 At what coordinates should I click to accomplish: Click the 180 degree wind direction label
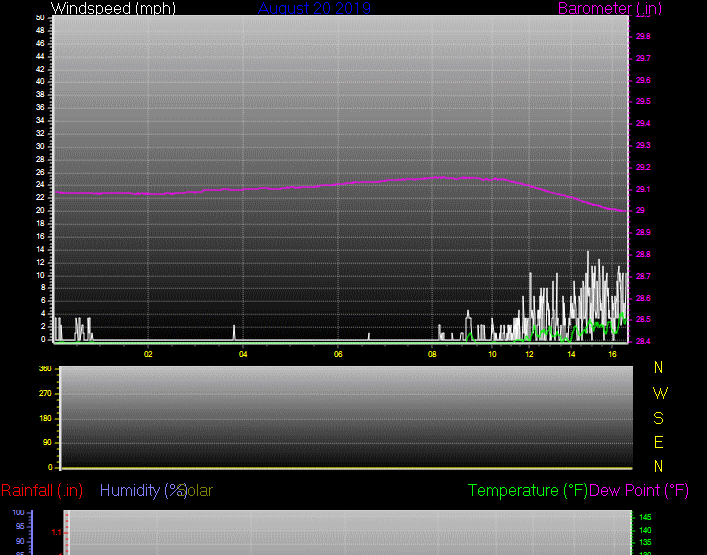[45, 419]
